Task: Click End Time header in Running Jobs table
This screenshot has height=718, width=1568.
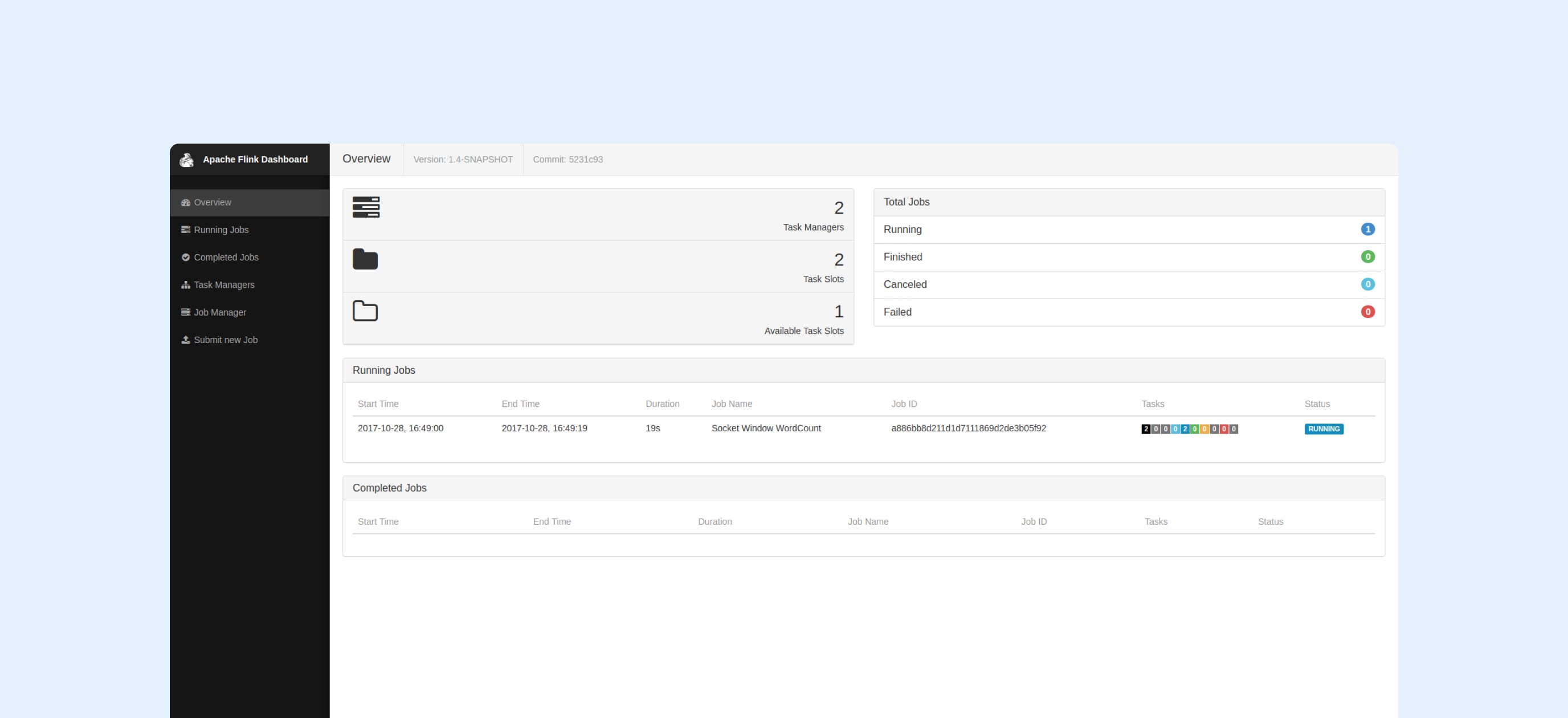Action: [520, 404]
